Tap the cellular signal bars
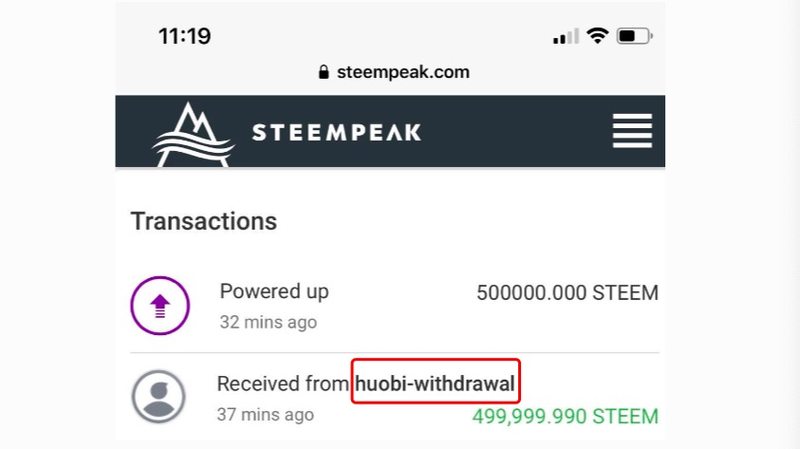800x449 pixels. click(x=566, y=36)
